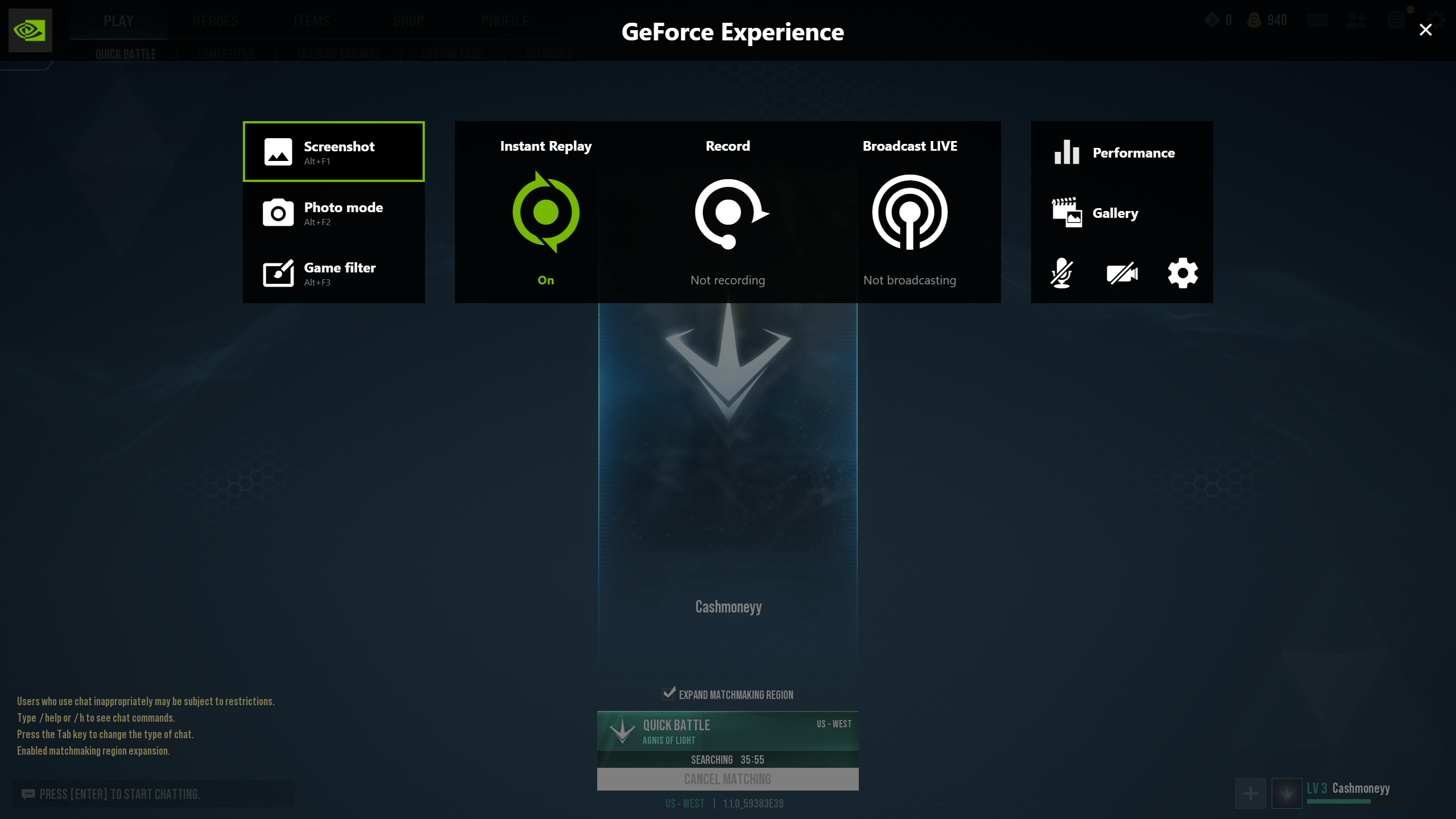The height and width of the screenshot is (819, 1456).
Task: Open the friends list icon
Action: pos(1357,20)
